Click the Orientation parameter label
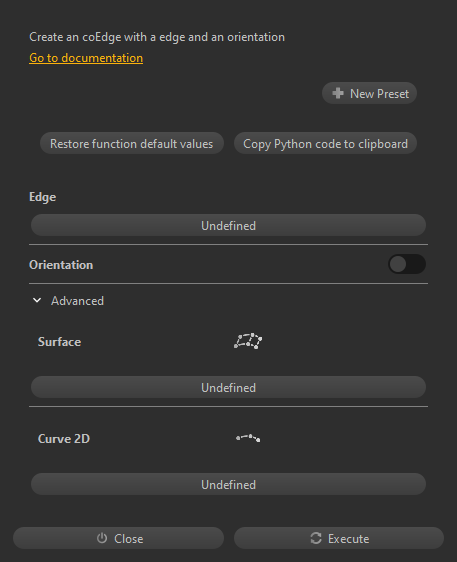Viewport: 457px width, 562px height. point(61,265)
